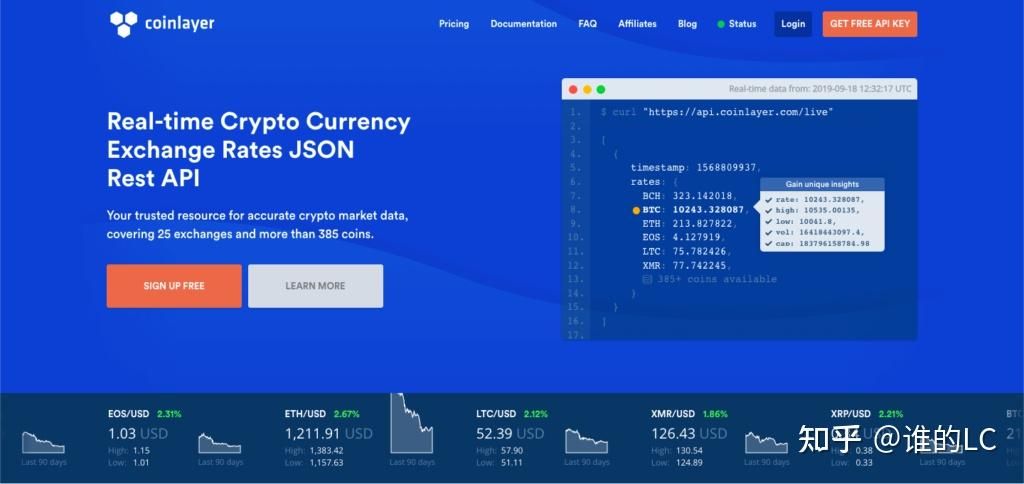
Task: Click the EOS rate 4.127919
Action: click(696, 237)
